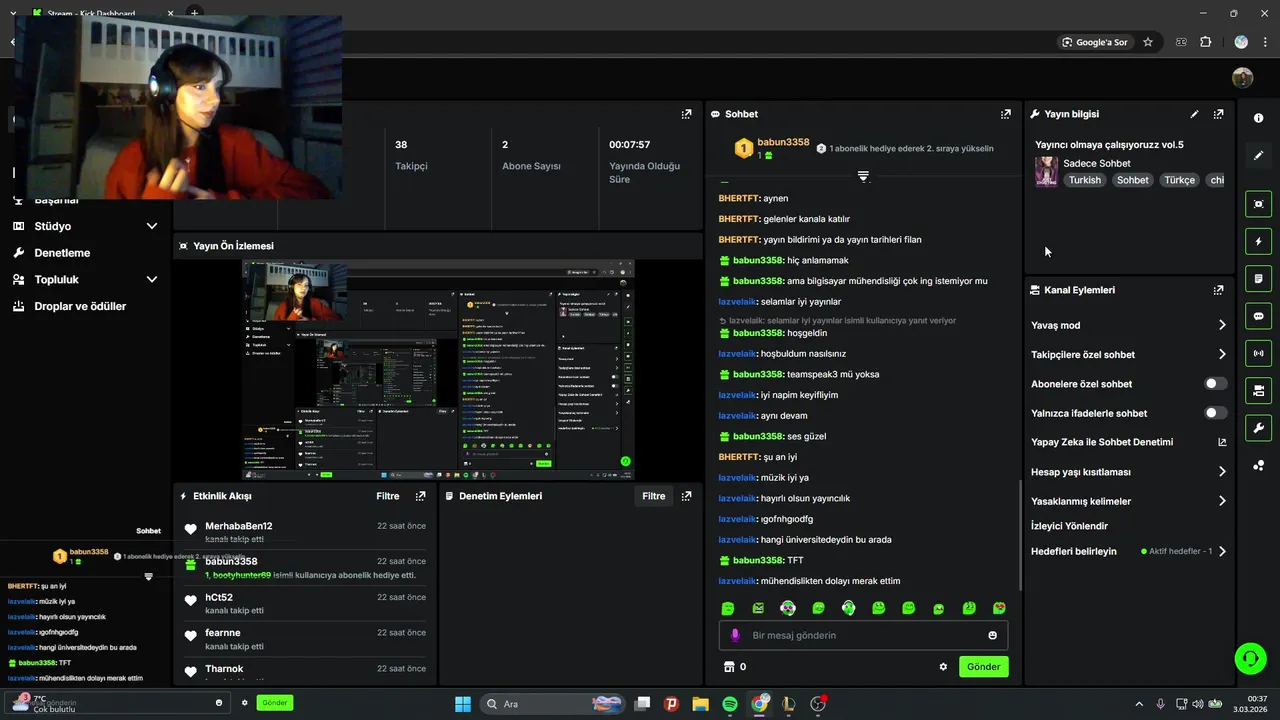This screenshot has height=720, width=1280.
Task: Open Google'a Sor button in address bar
Action: 1096,42
